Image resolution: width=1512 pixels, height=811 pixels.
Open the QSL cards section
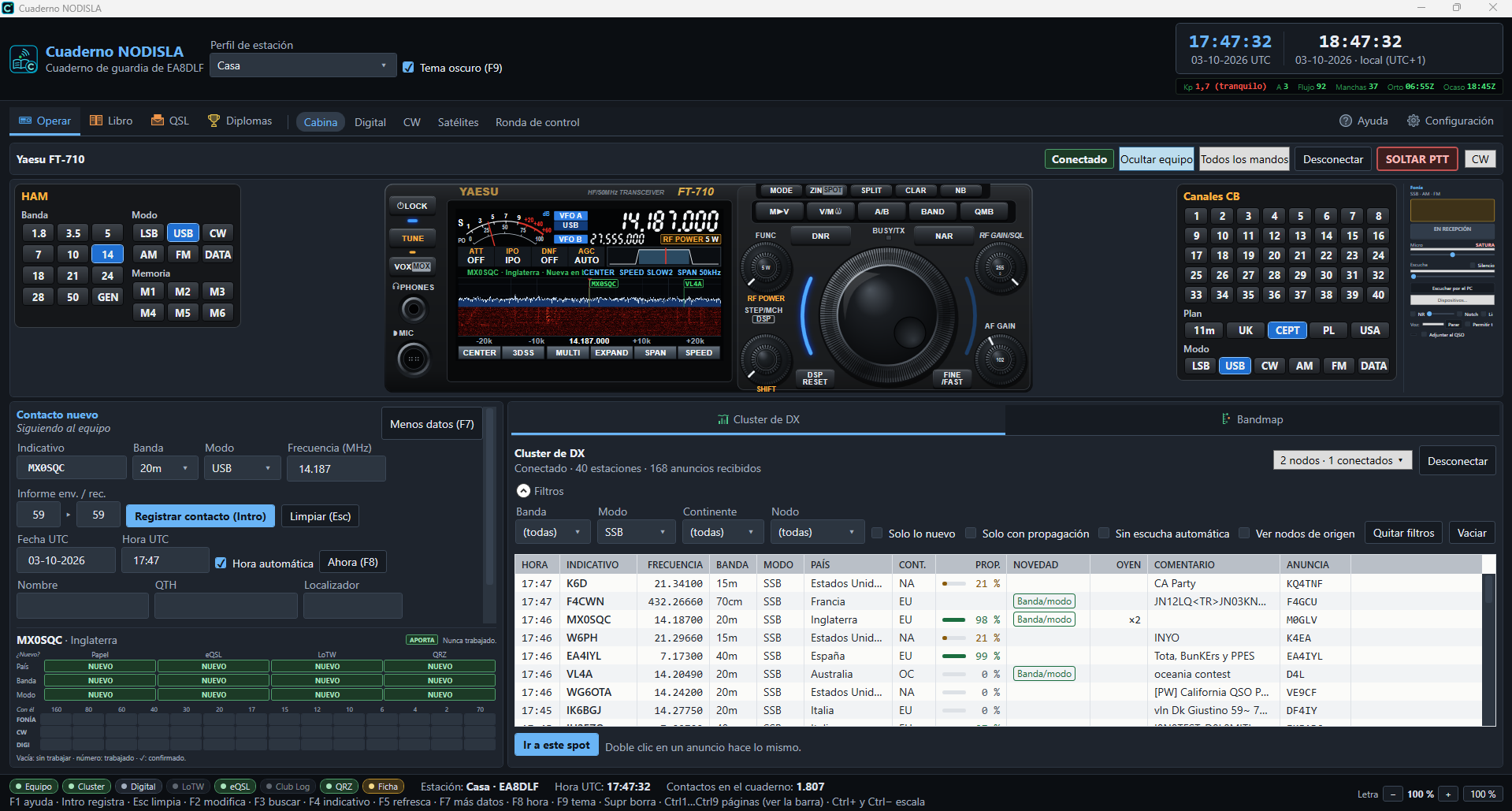[170, 121]
